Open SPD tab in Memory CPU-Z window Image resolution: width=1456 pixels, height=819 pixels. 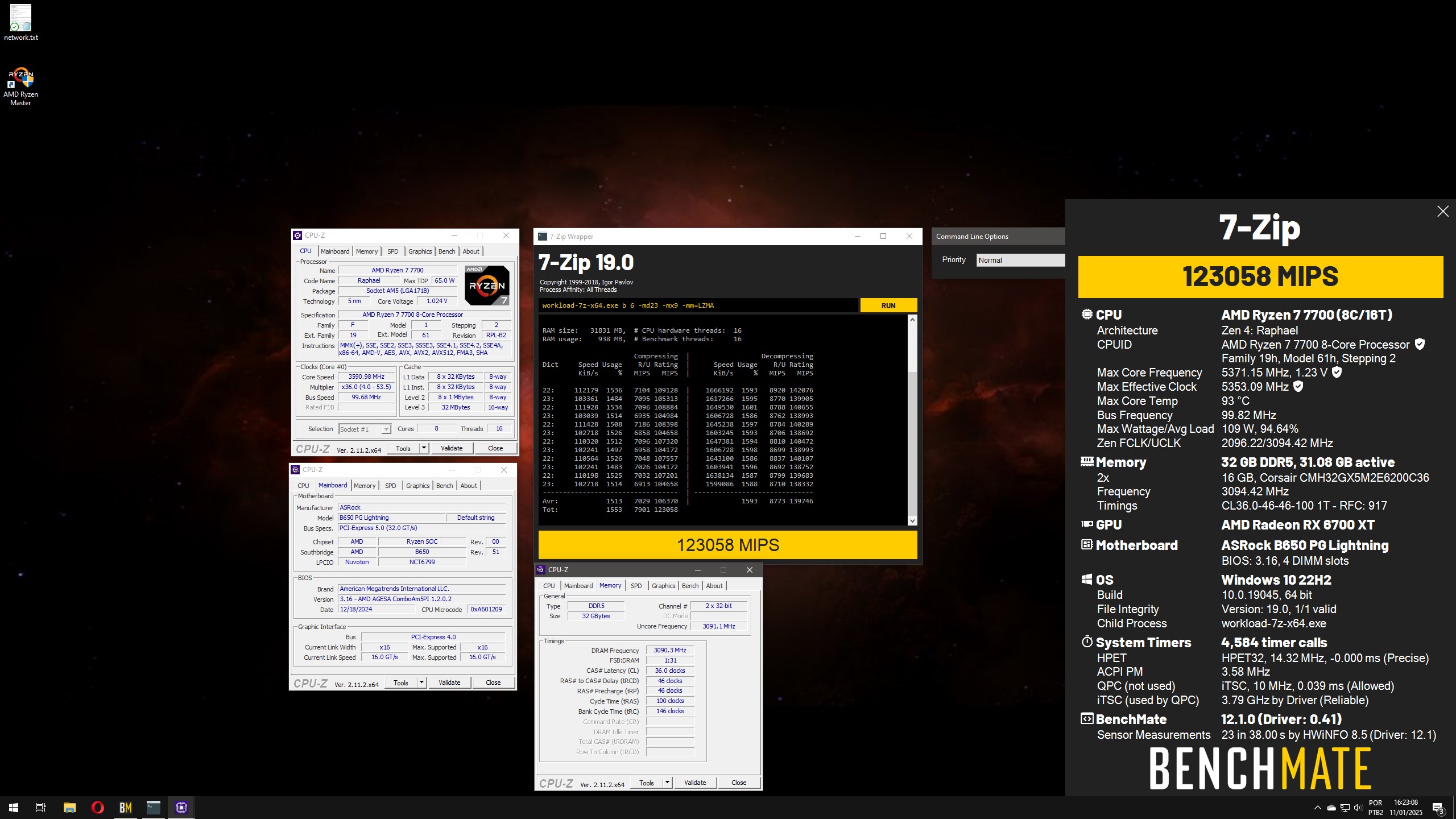636,586
